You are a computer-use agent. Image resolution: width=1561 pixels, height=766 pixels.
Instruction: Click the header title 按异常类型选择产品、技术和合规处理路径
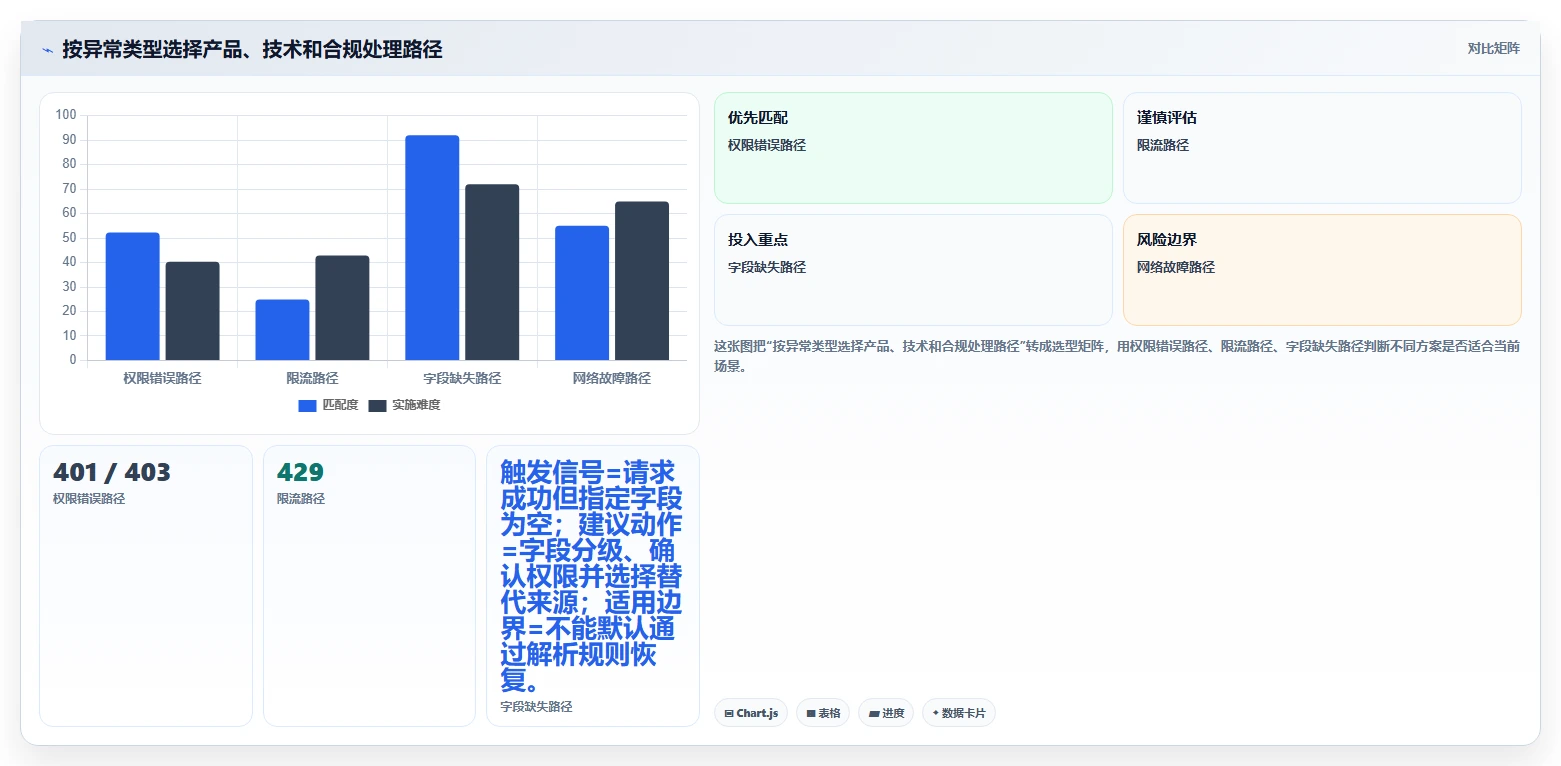point(252,49)
